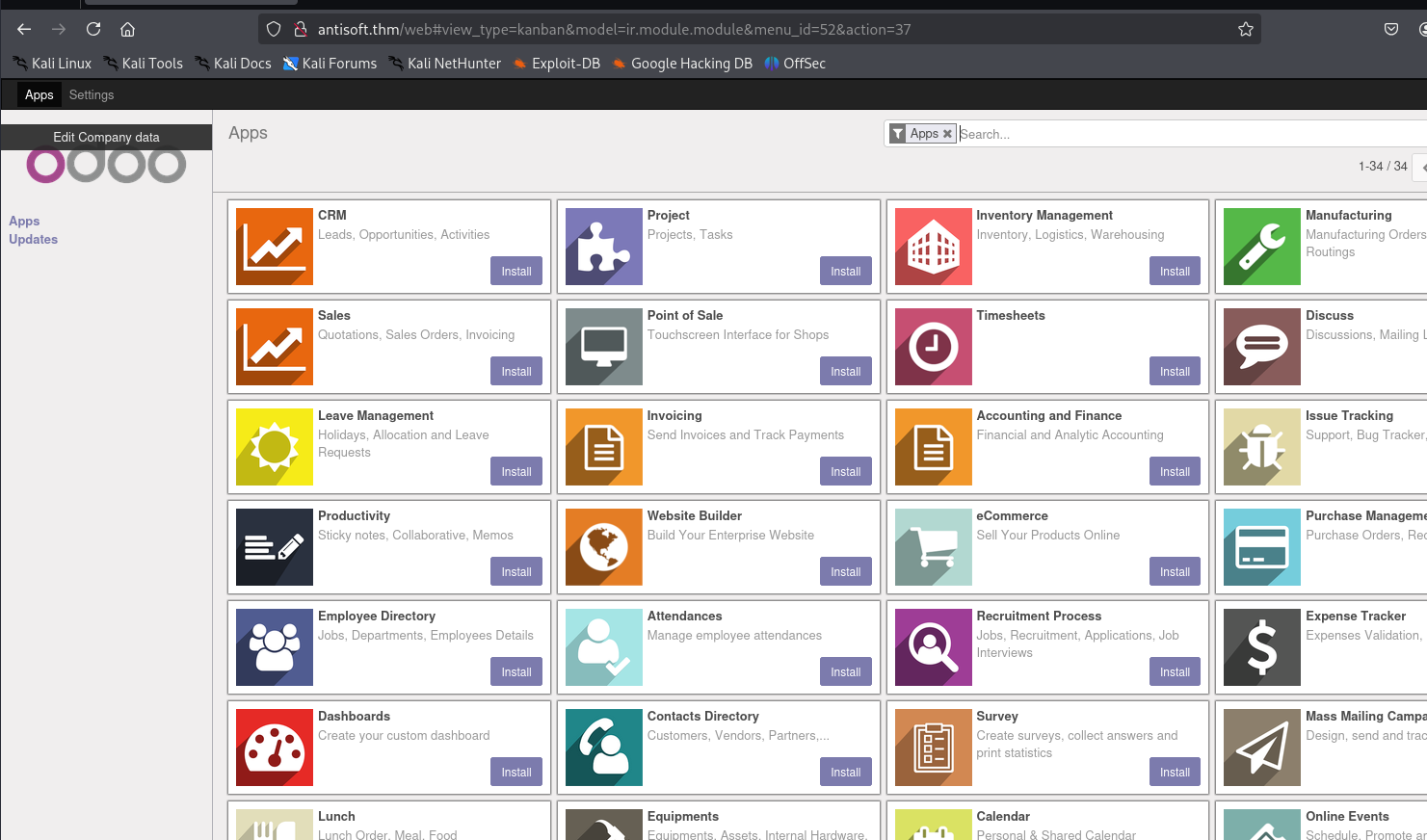Click the Inventory Management warehouse icon
1427x840 pixels.
(934, 247)
